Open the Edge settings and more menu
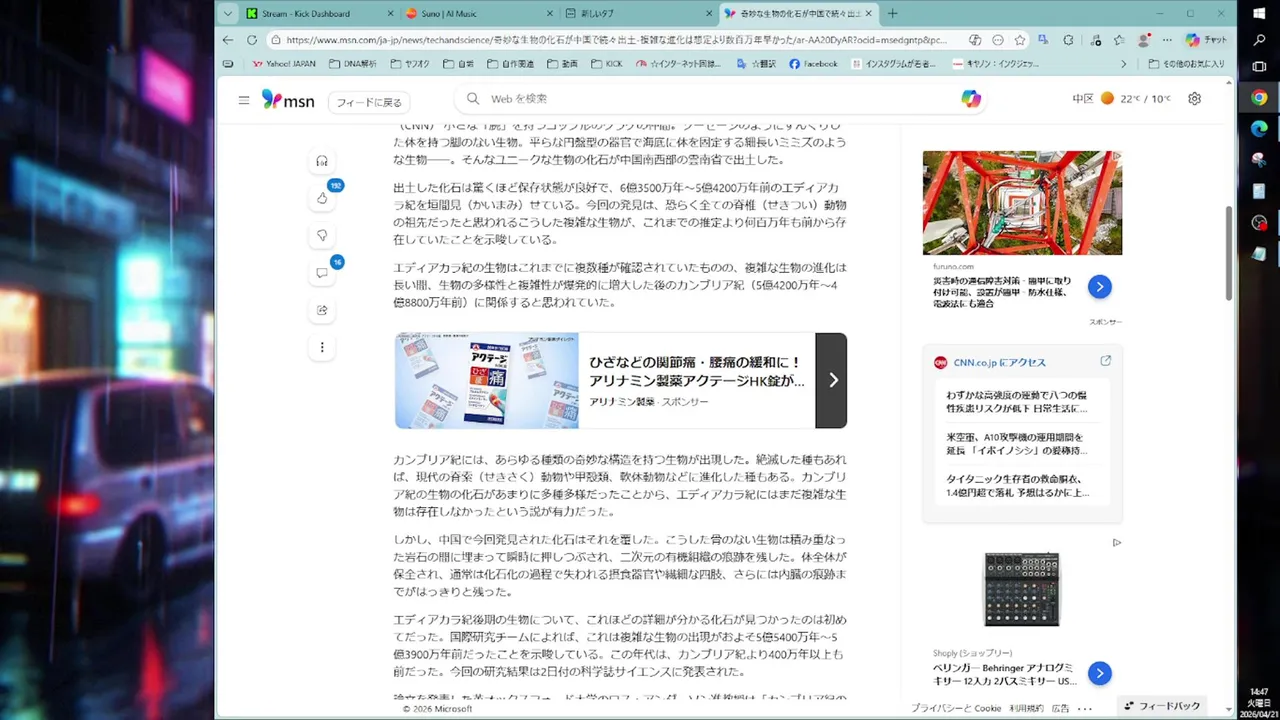1280x720 pixels. [x=1167, y=40]
